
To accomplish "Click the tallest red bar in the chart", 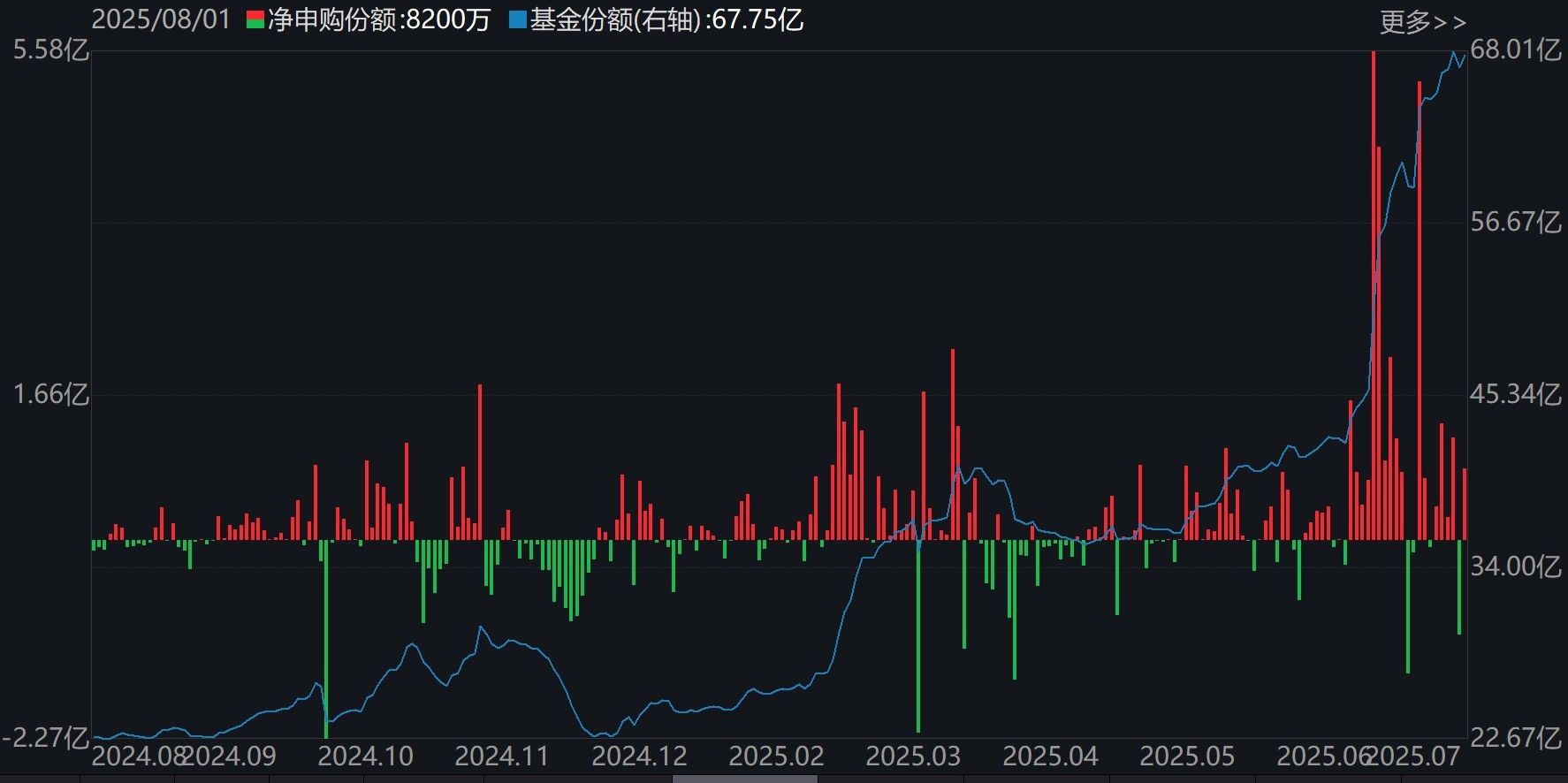I will tap(1373, 292).
